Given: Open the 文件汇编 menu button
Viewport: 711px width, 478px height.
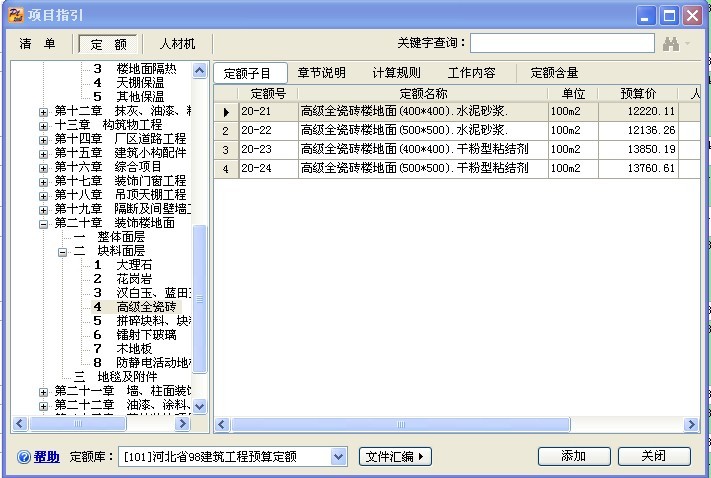Looking at the screenshot, I should pyautogui.click(x=395, y=456).
